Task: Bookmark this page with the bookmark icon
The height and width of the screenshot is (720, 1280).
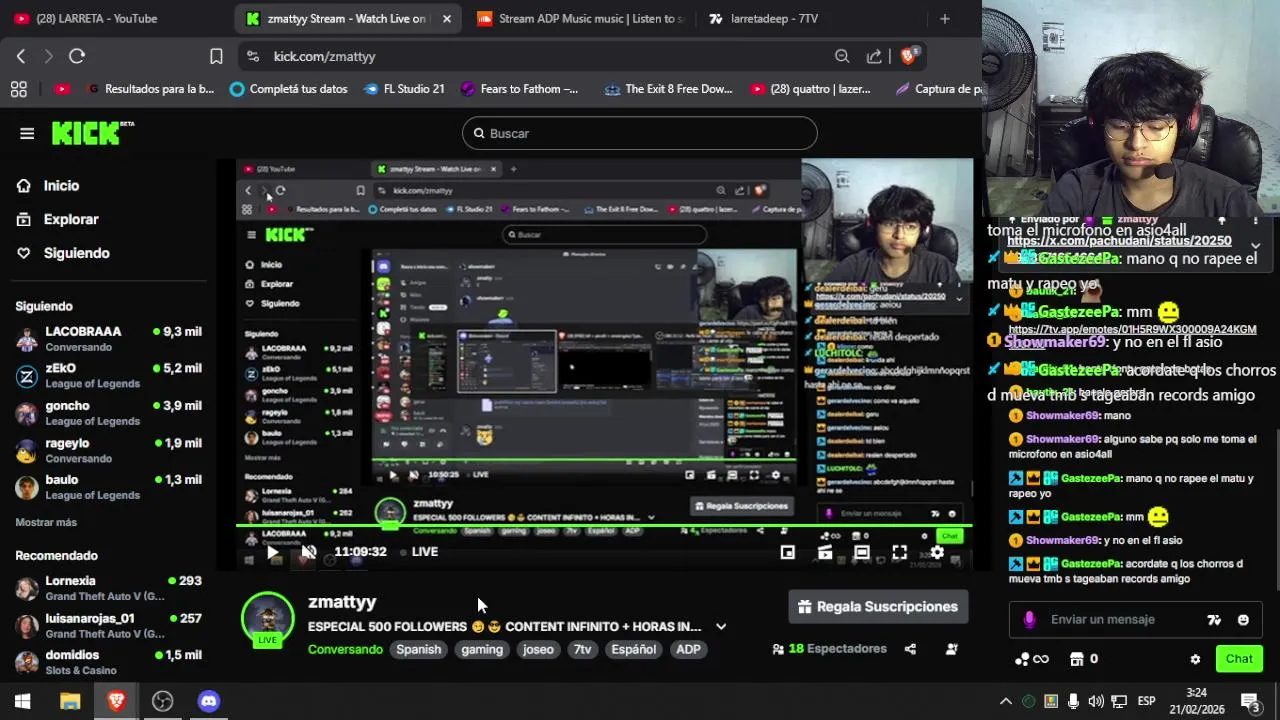Action: (x=216, y=57)
